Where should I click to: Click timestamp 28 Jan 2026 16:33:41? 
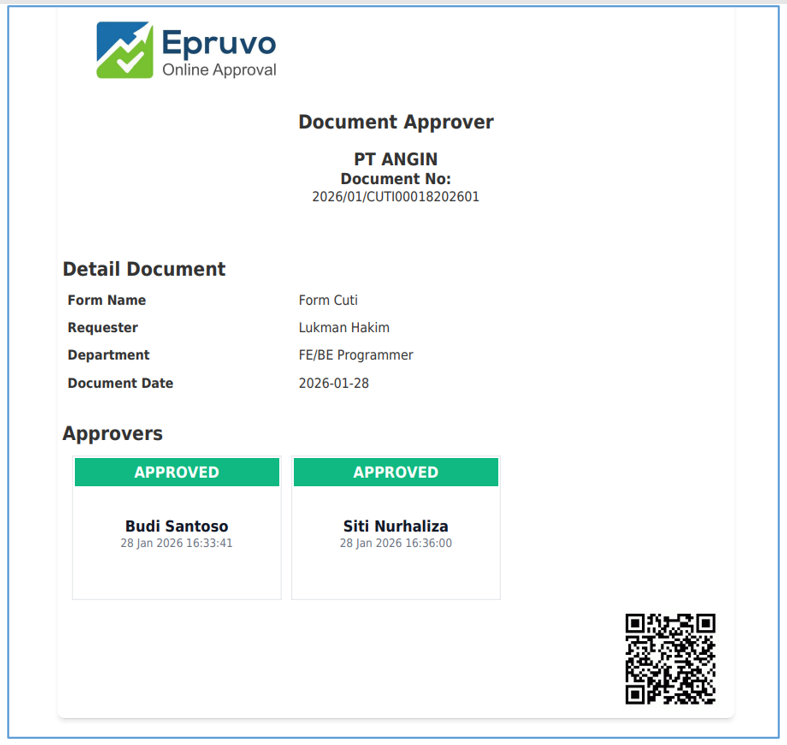(x=177, y=543)
